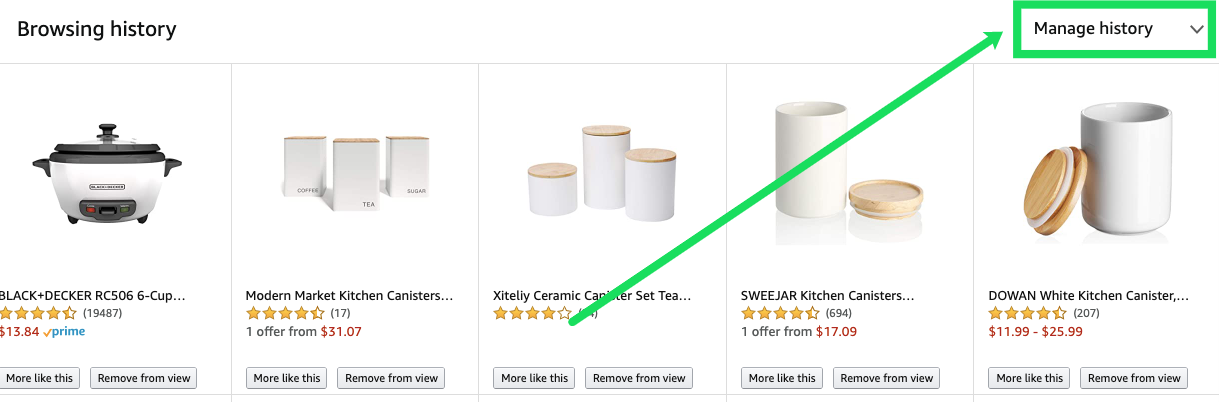
Task: Remove SWEEJAR Kitchen Canisters from view
Action: point(886,378)
